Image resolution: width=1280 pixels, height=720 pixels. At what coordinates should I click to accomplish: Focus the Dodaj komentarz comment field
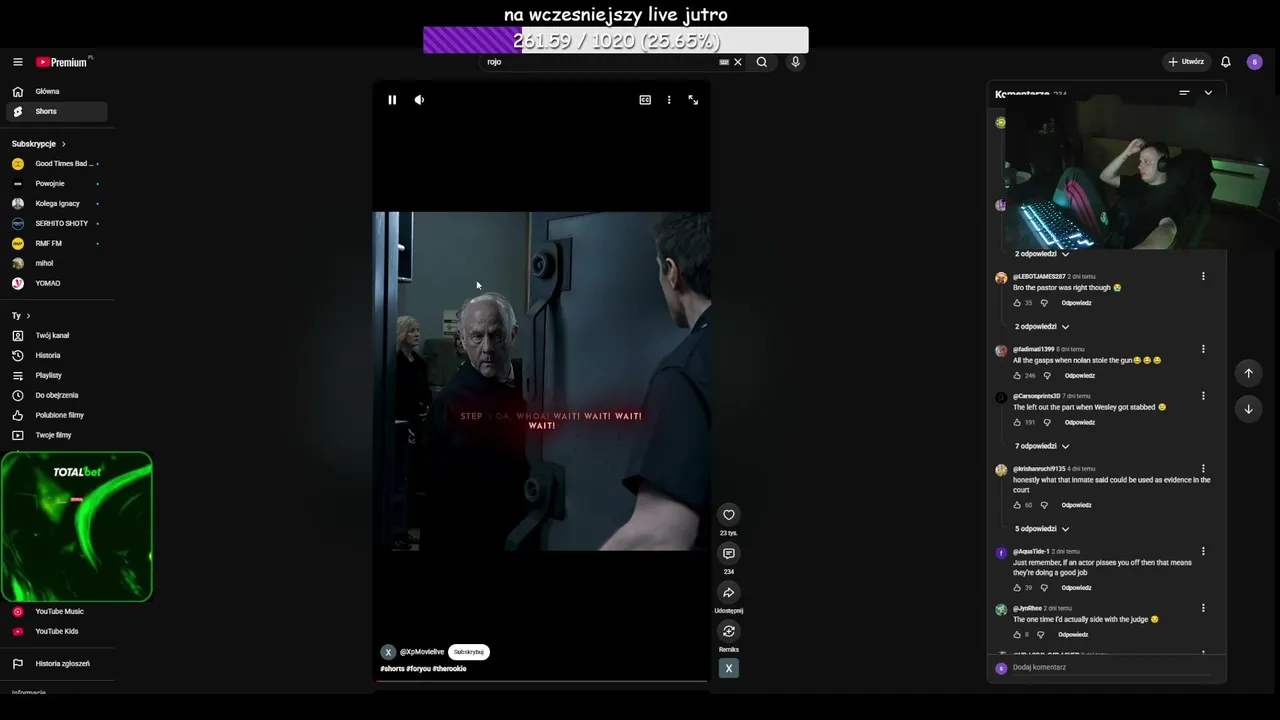click(1110, 668)
